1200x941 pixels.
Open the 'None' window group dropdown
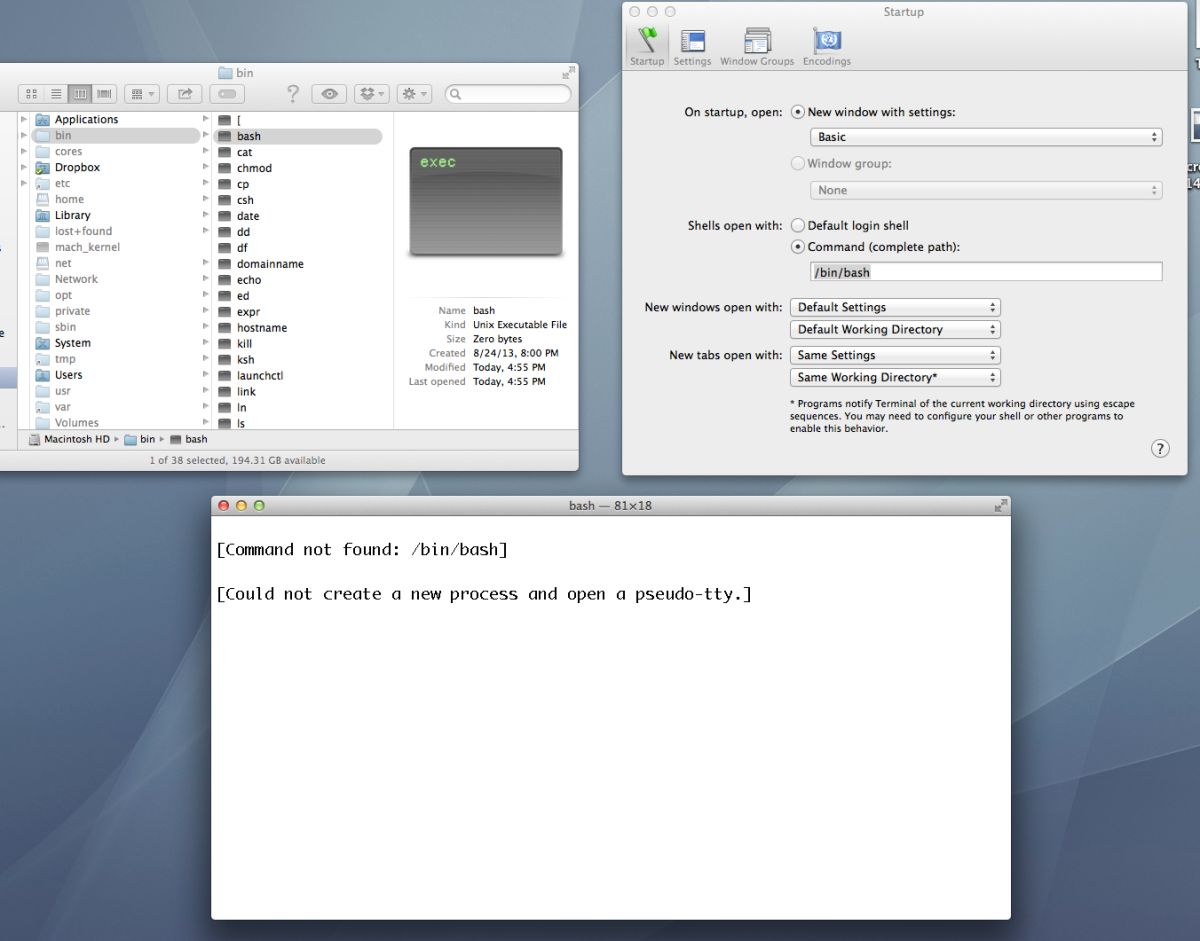[986, 190]
